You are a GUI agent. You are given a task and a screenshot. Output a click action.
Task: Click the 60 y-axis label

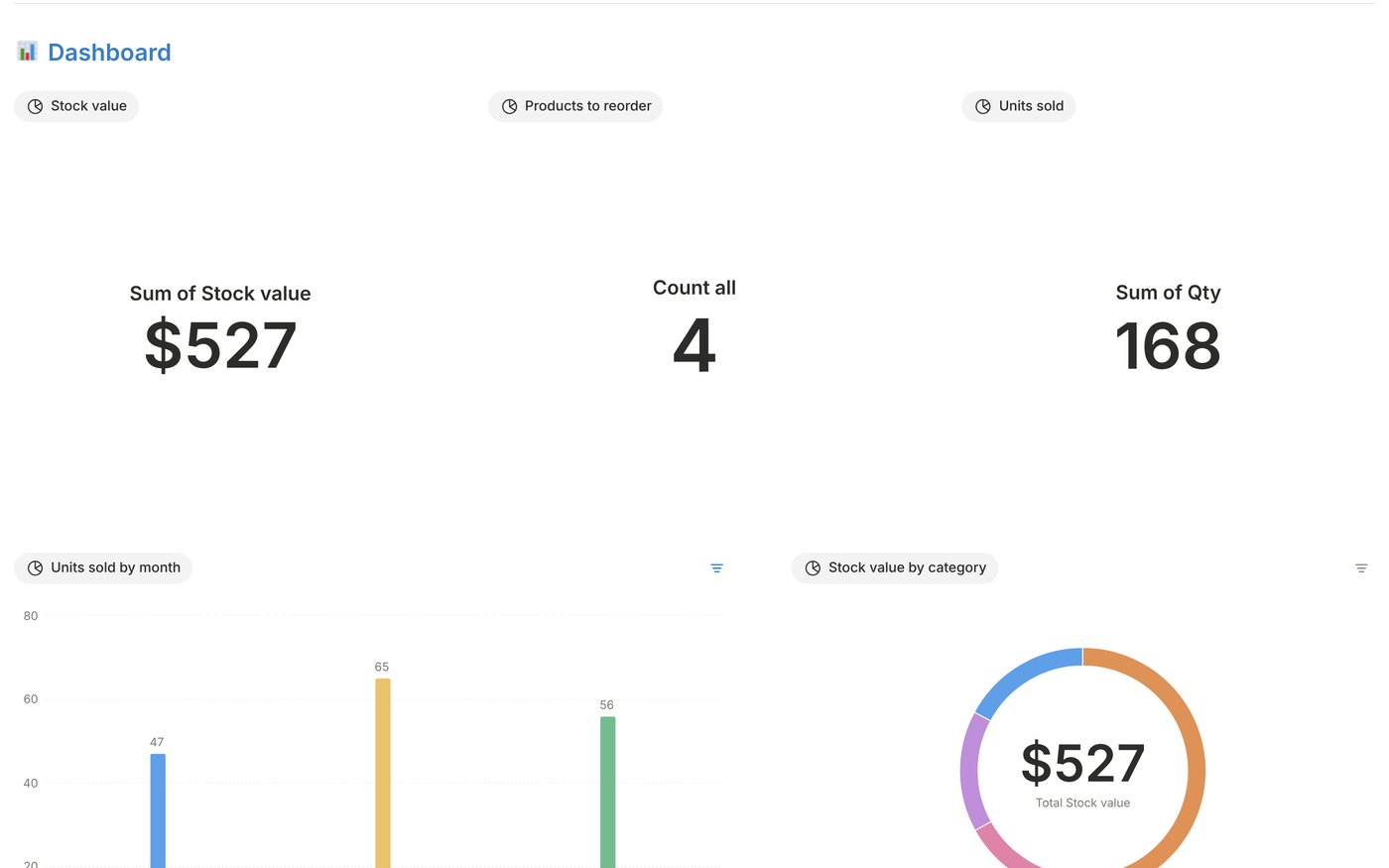31,699
